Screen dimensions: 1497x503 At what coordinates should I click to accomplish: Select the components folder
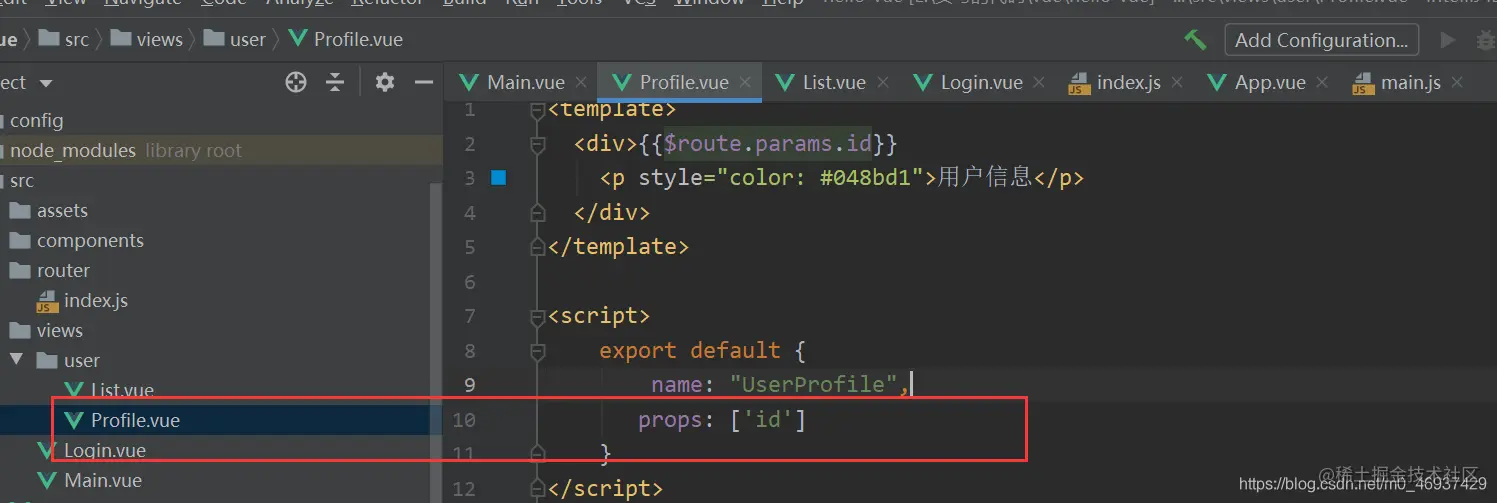[x=77, y=240]
